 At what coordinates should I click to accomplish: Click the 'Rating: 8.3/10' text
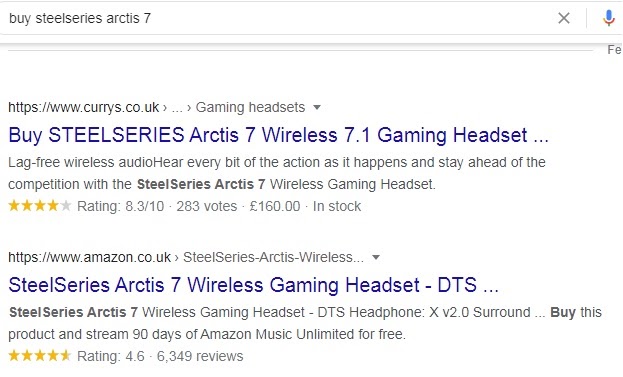click(x=120, y=206)
